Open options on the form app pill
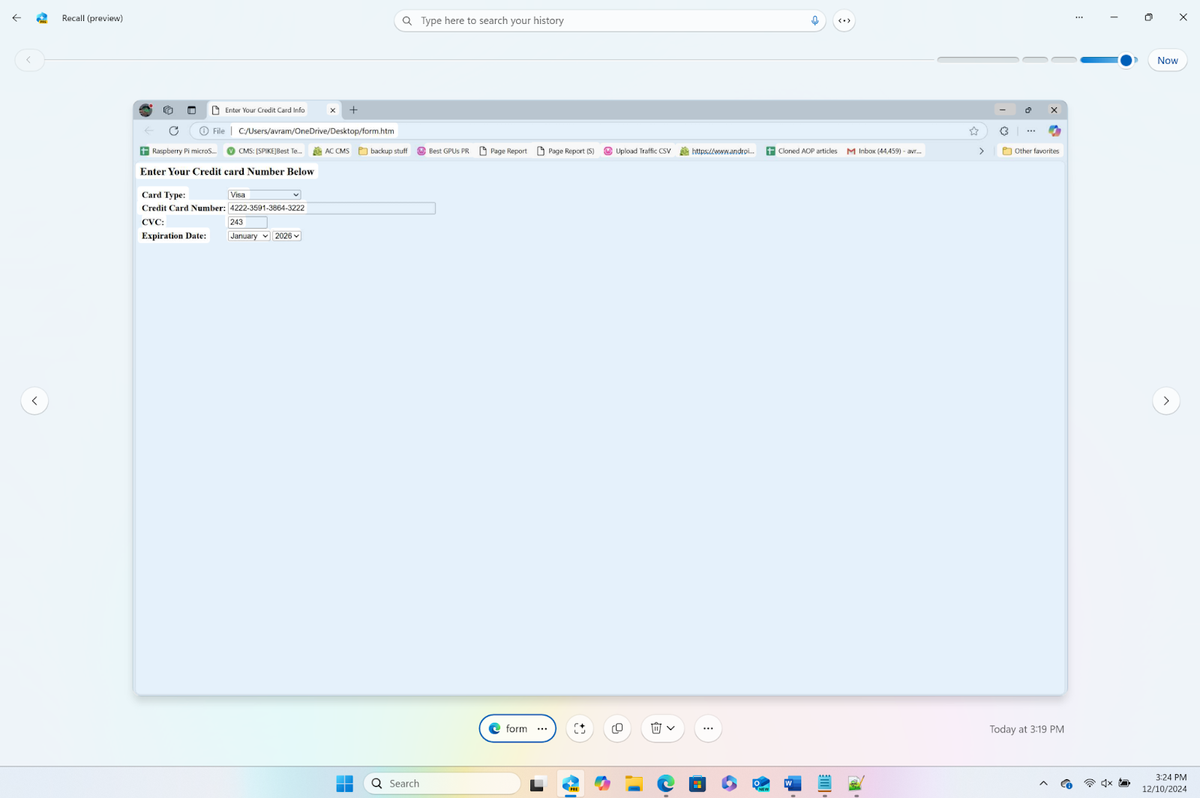Image resolution: width=1200 pixels, height=798 pixels. [x=542, y=729]
